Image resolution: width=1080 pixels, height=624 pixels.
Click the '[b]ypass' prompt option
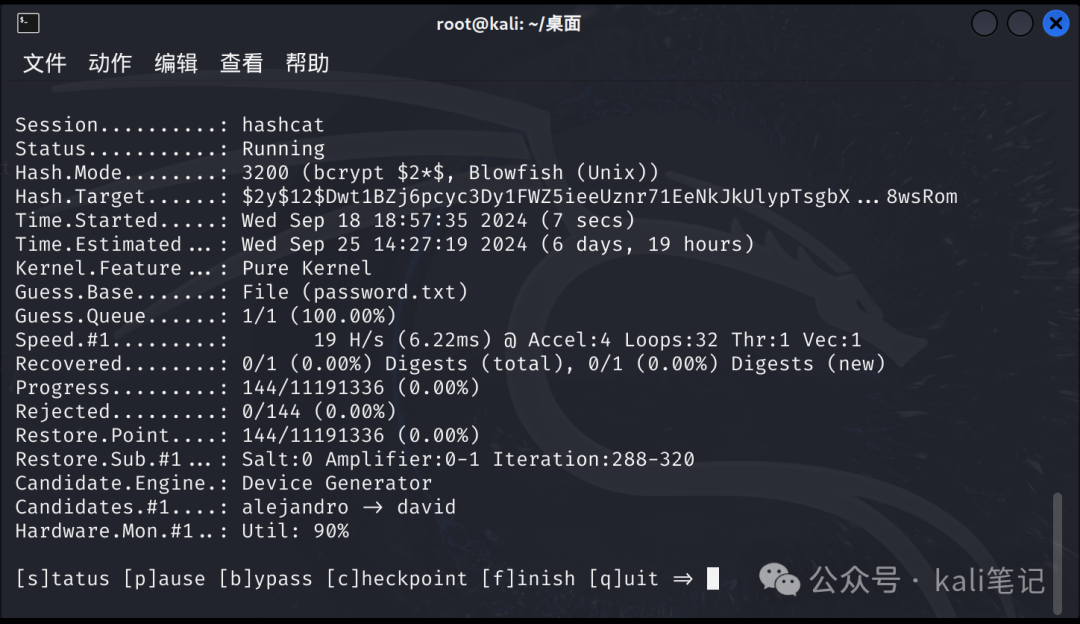(266, 579)
